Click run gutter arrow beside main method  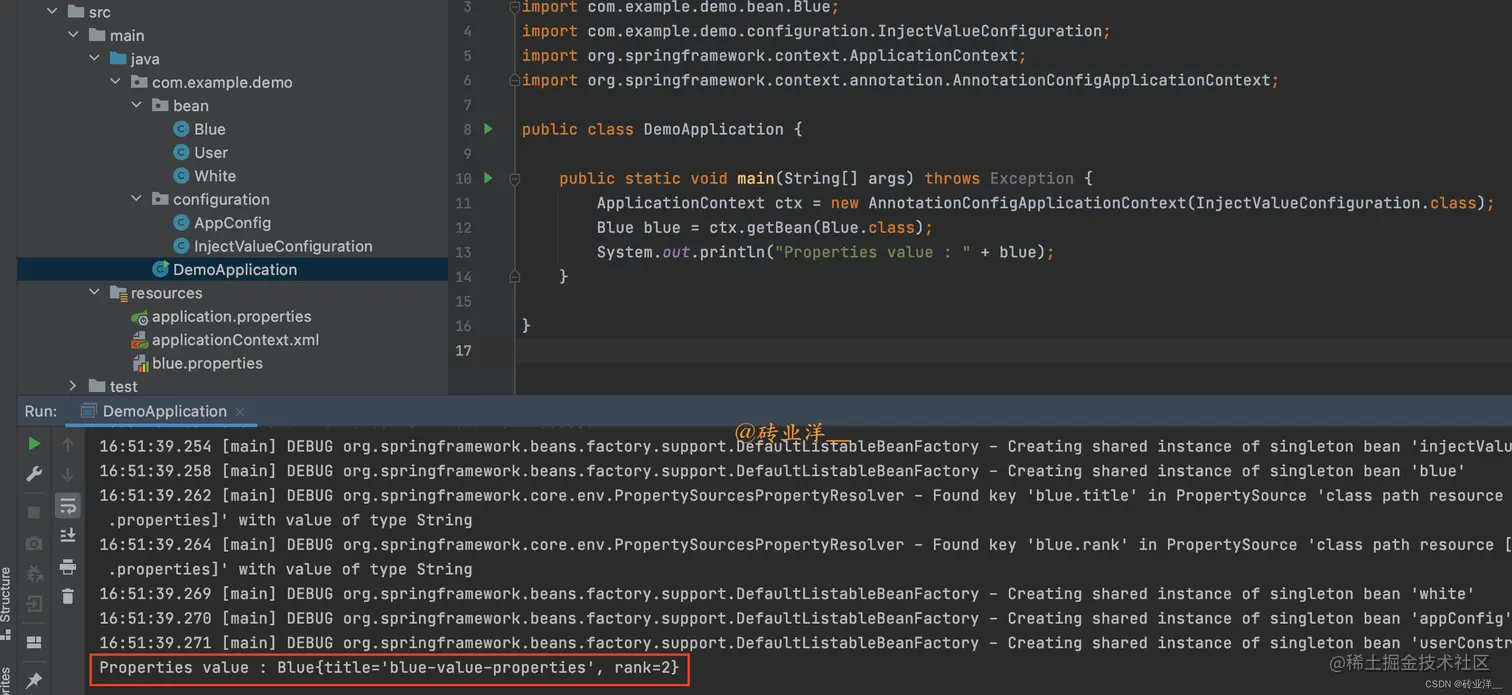pyautogui.click(x=488, y=178)
